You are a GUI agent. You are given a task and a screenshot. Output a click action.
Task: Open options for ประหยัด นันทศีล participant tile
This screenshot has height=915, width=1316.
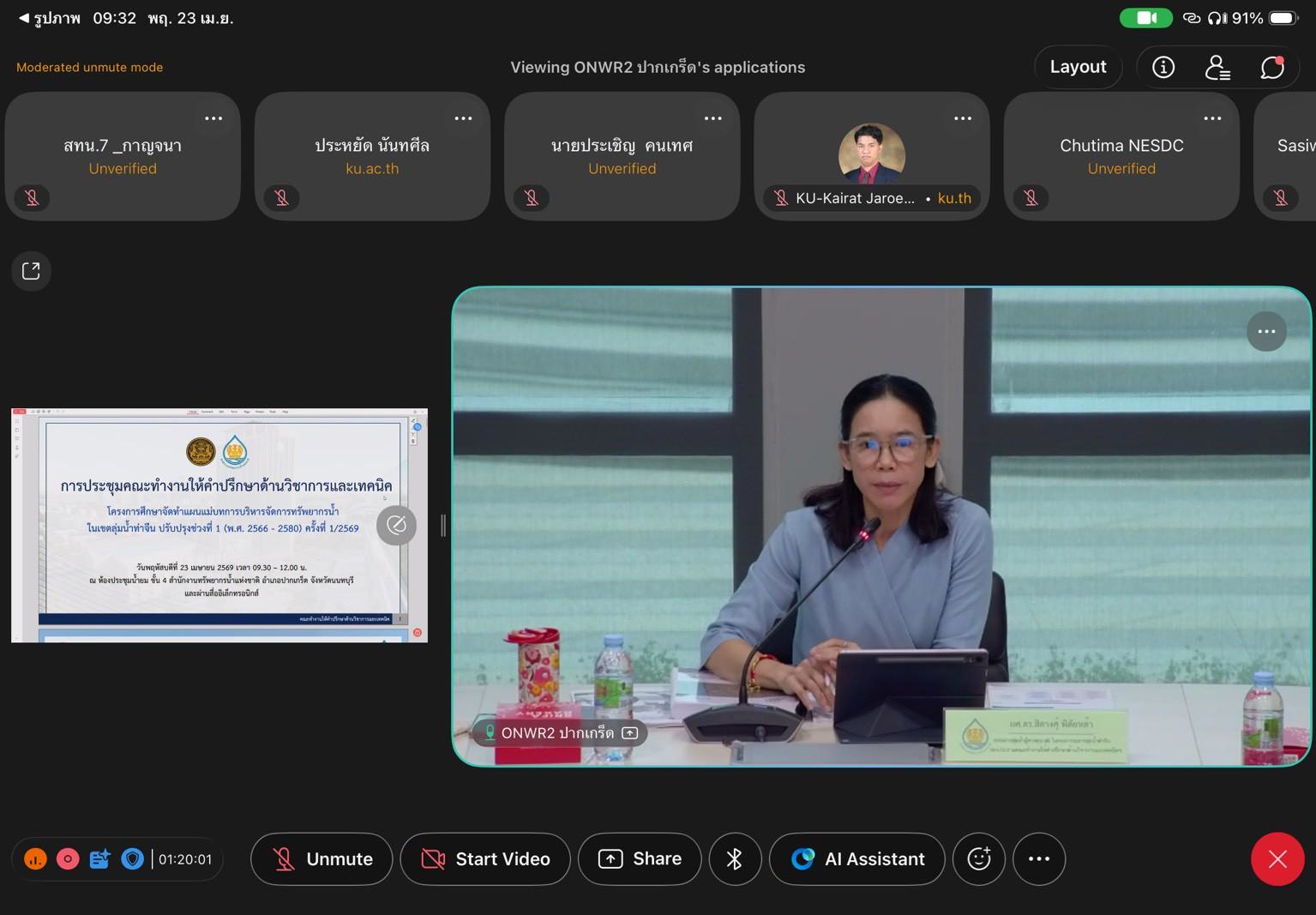tap(463, 118)
